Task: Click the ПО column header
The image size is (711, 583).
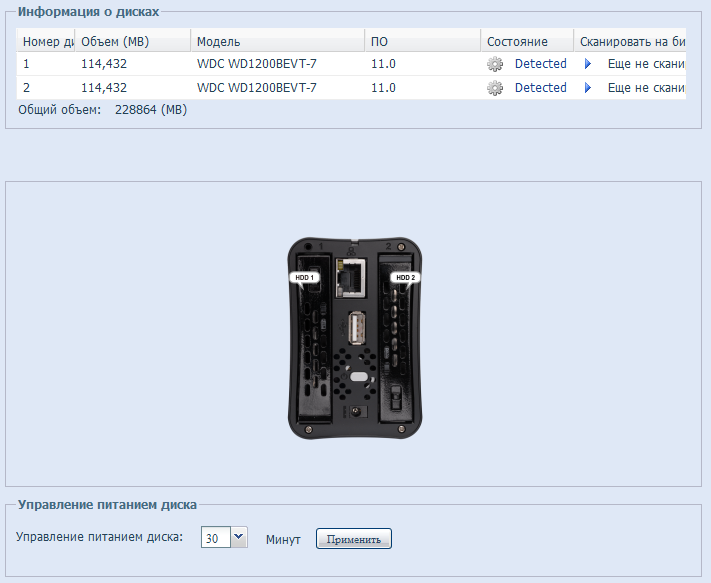Action: click(423, 41)
